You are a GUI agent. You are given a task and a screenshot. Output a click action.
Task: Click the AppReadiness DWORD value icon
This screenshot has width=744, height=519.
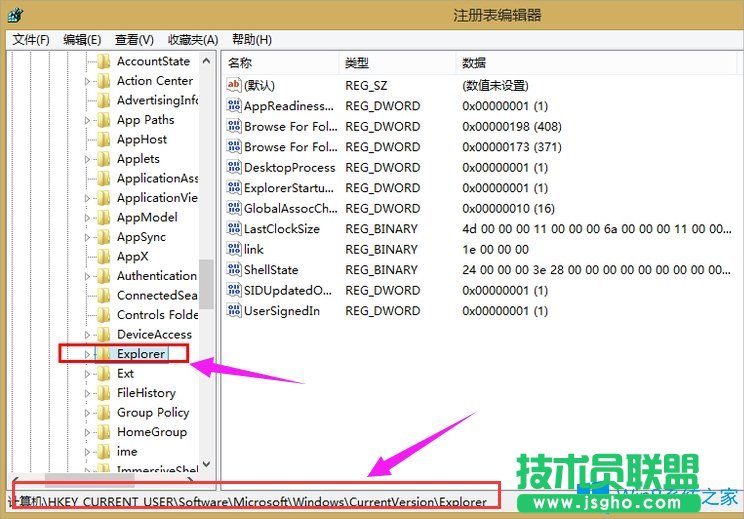coord(234,106)
